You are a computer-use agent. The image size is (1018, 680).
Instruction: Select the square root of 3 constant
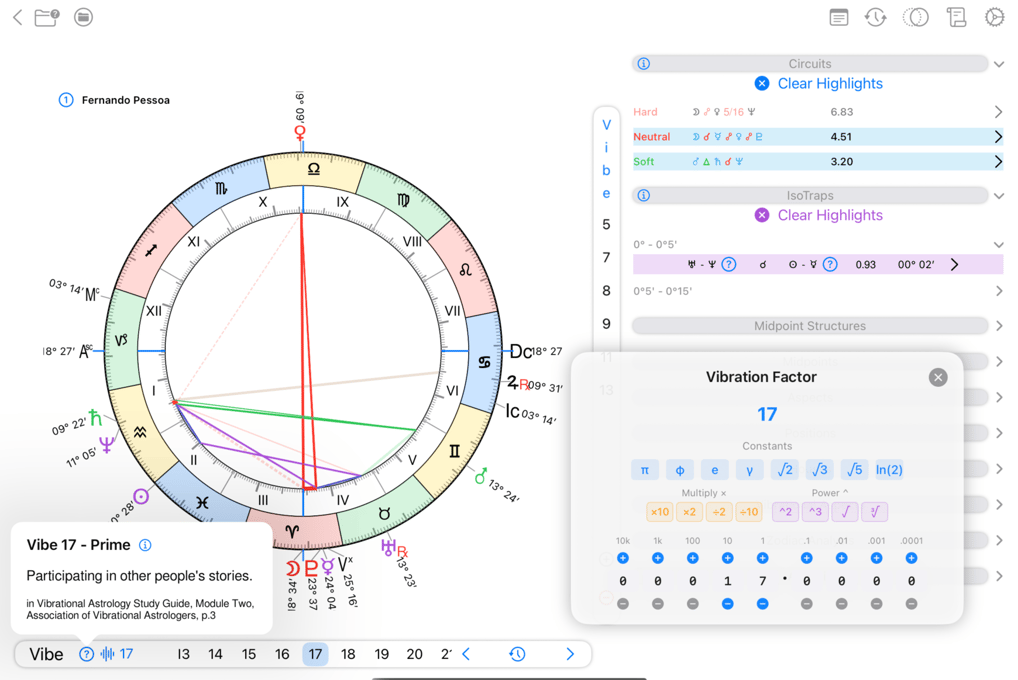(x=820, y=470)
